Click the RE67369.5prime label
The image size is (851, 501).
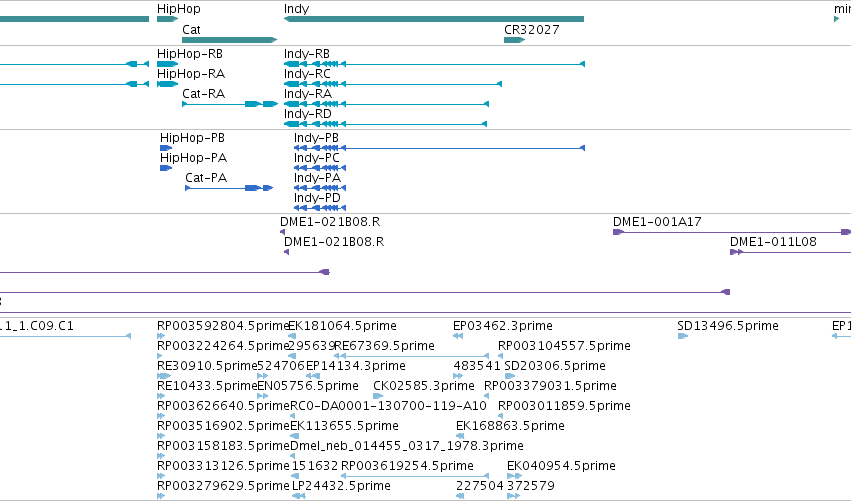(384, 346)
